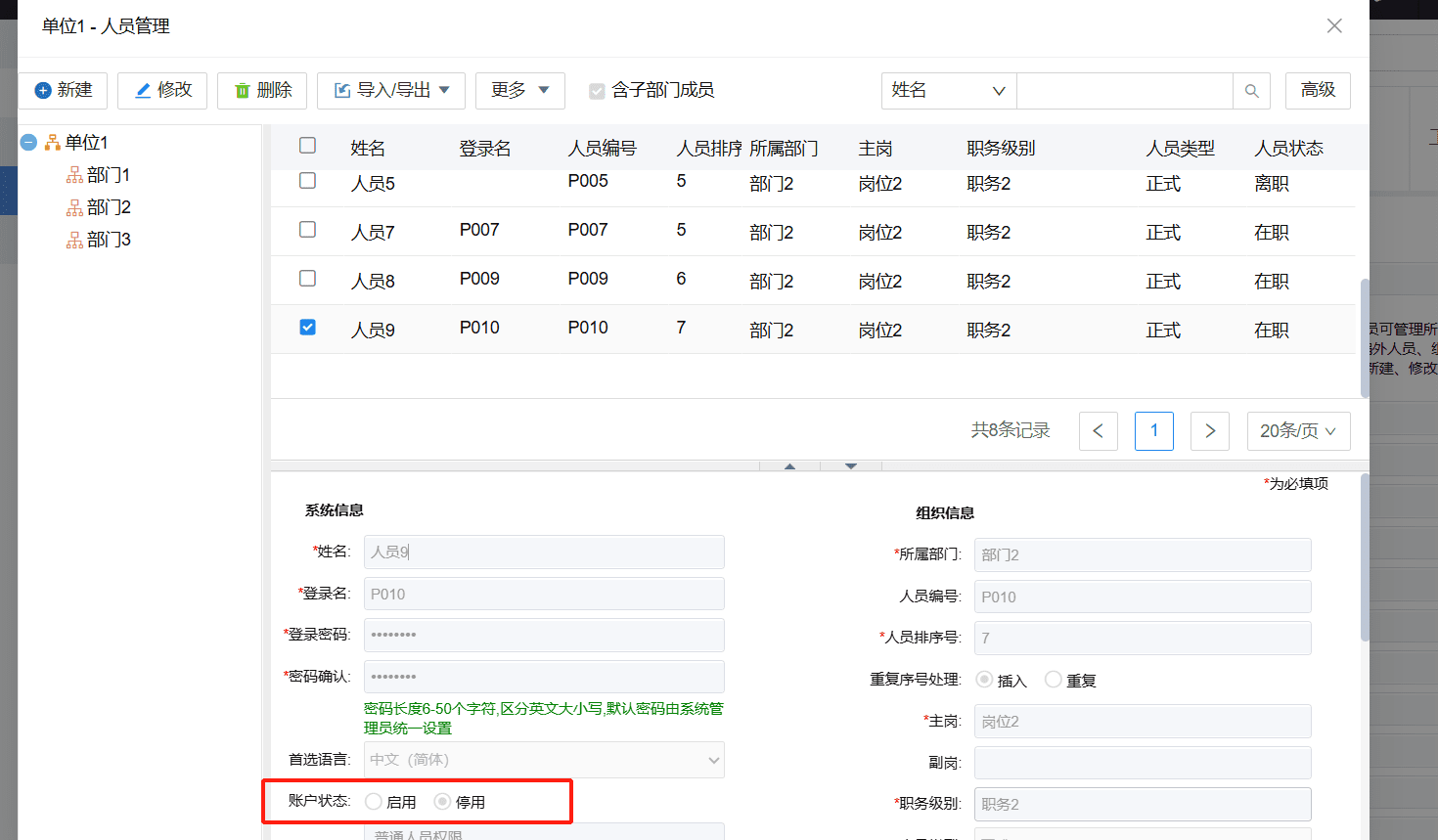Click the 新建 button

pos(64,90)
